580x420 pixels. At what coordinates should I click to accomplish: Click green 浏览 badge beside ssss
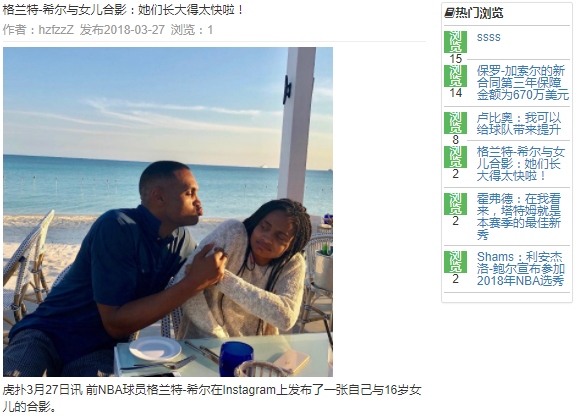click(455, 42)
